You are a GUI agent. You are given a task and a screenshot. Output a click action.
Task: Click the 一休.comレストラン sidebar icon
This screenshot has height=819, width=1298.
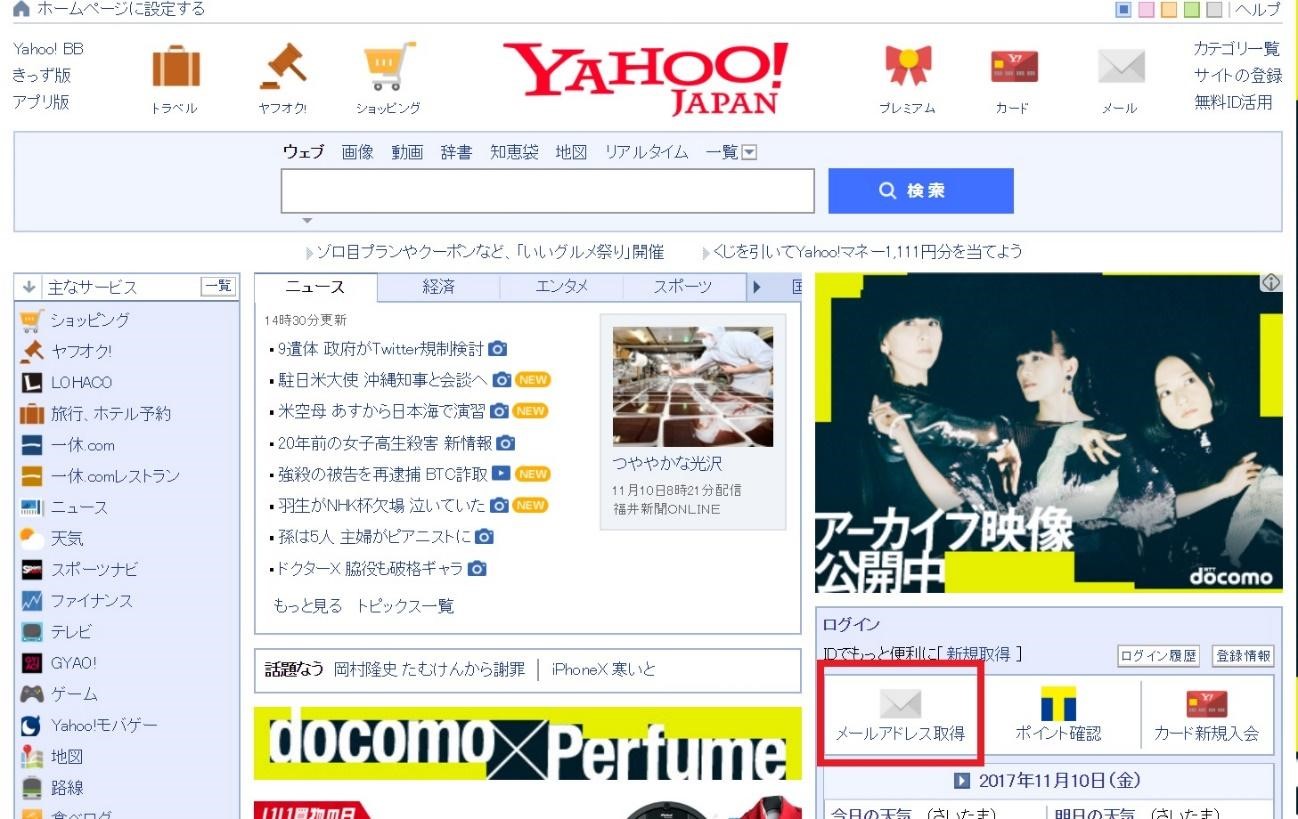pyautogui.click(x=32, y=476)
